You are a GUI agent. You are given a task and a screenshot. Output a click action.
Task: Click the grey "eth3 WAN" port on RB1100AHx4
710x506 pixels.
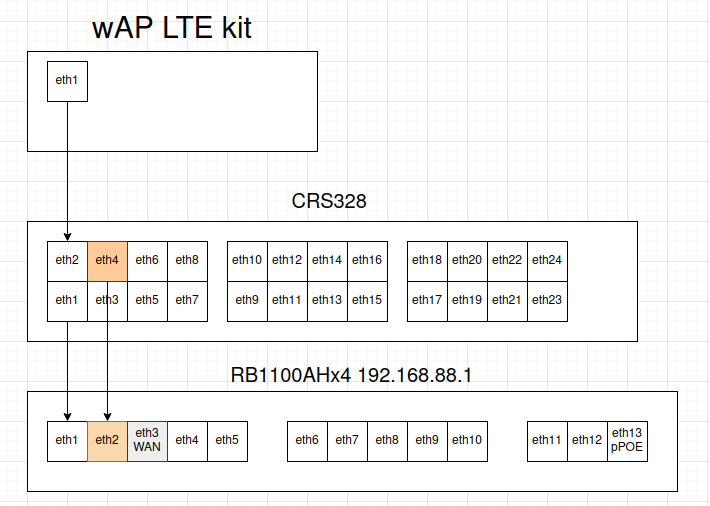click(x=147, y=441)
